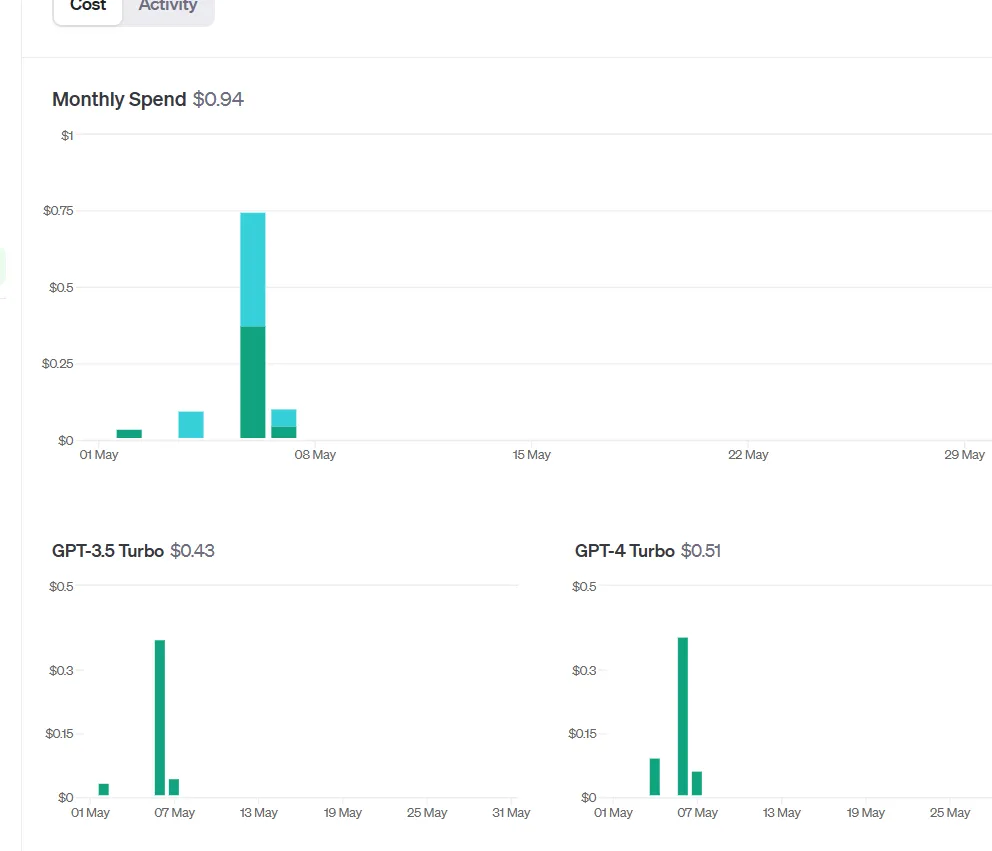Click the first bar in GPT-4 Turbo chart
992x851 pixels.
pos(655,777)
